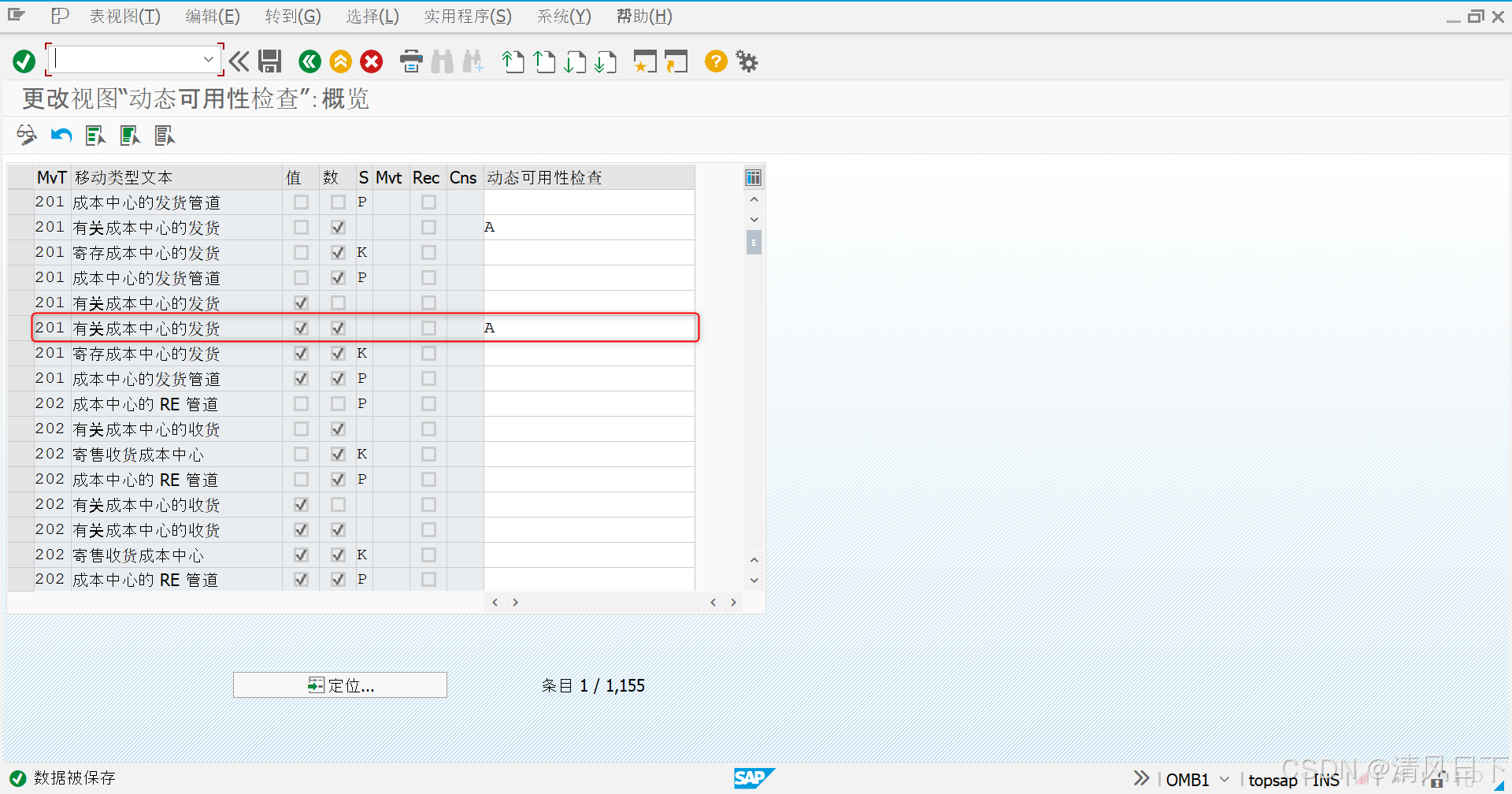
Task: Click 条目 1 / 1,155 entry counter
Action: 593,685
